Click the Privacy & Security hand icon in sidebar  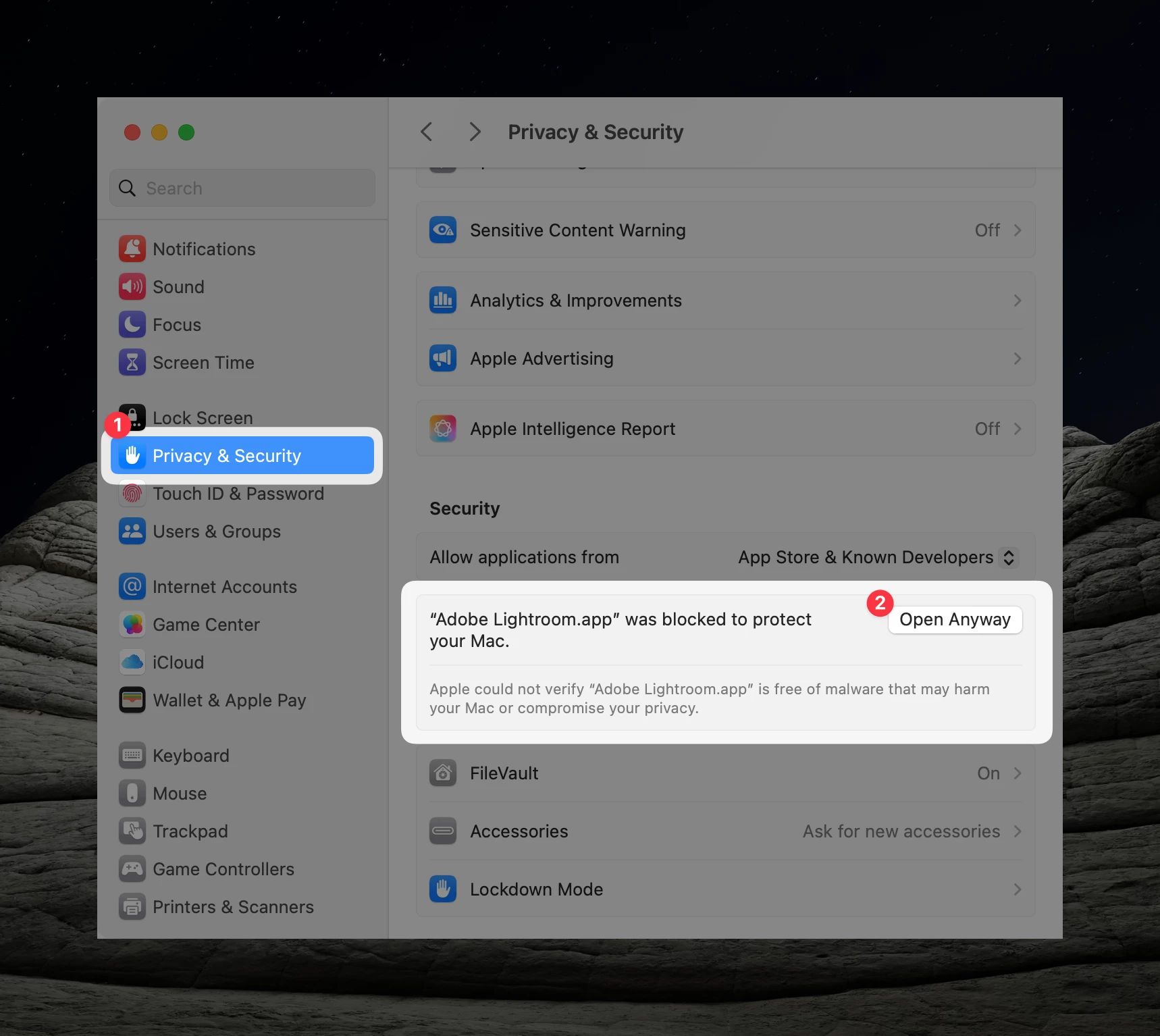tap(132, 456)
